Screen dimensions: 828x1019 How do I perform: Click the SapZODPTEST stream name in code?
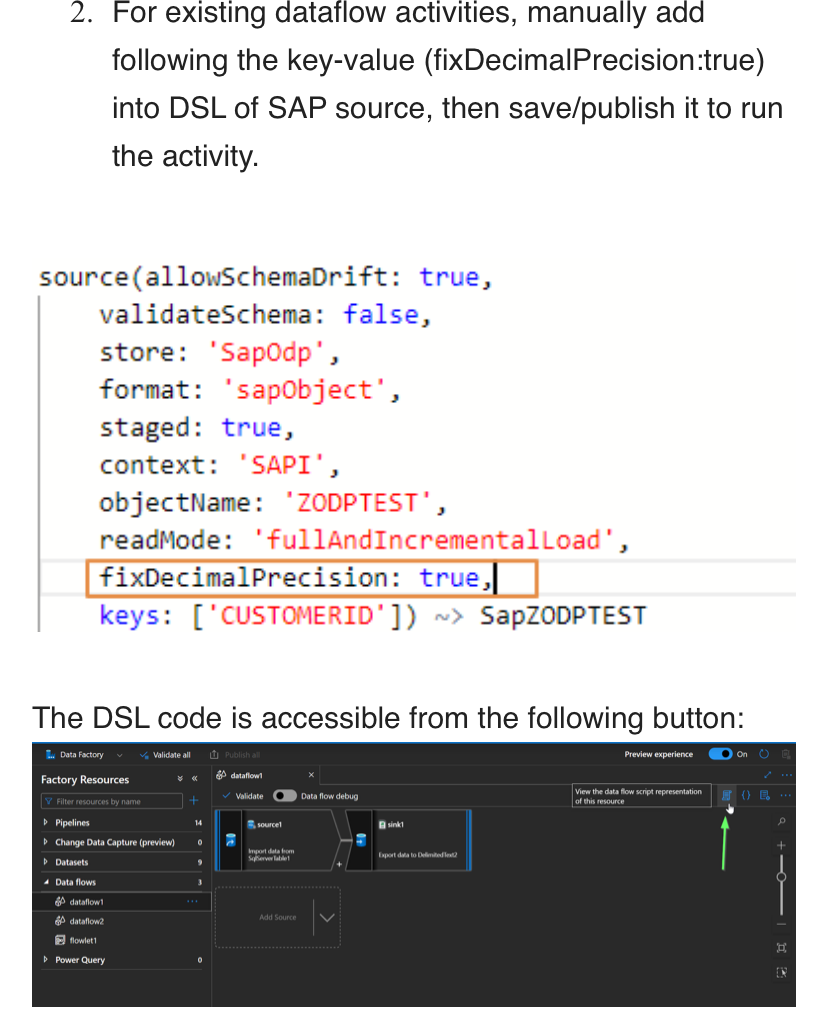click(563, 615)
